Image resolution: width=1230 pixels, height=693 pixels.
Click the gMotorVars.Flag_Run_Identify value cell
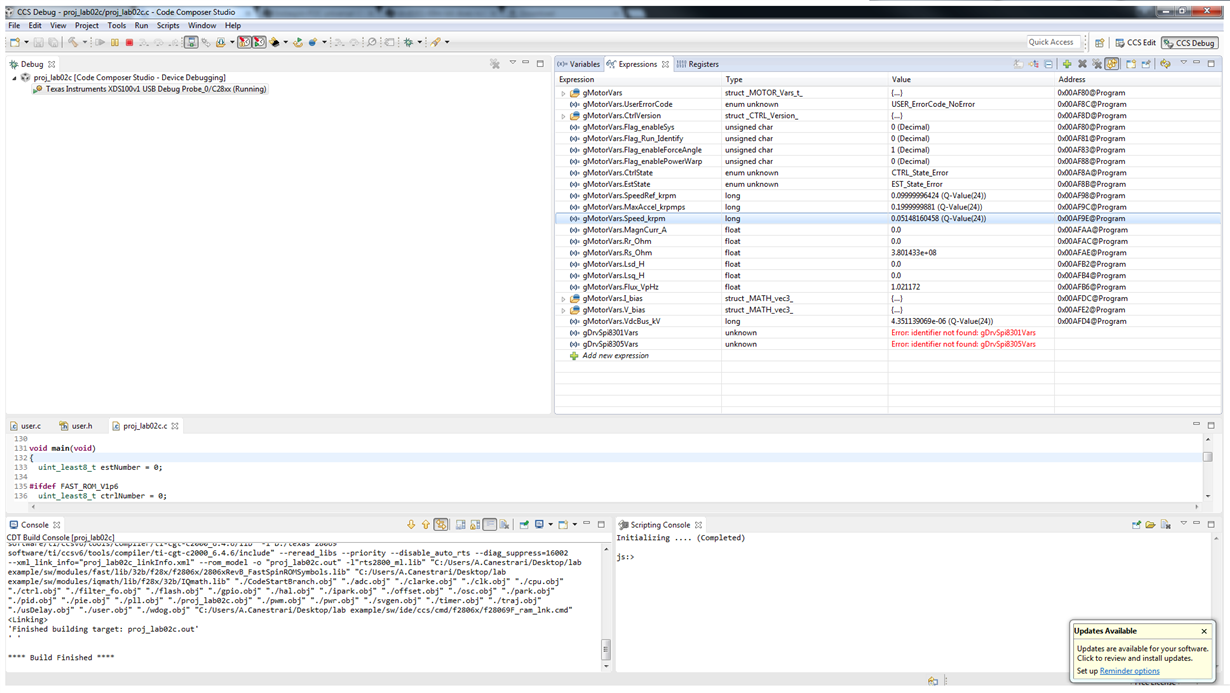tap(970, 139)
